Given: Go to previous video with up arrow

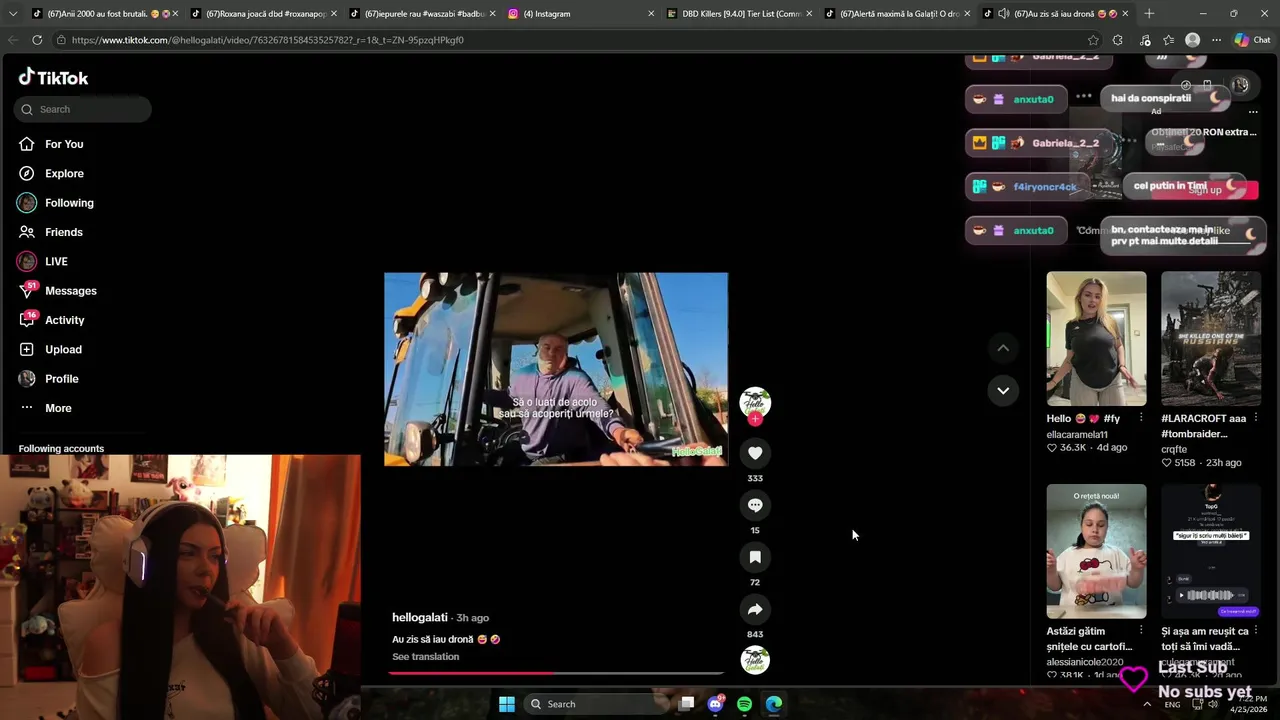Looking at the screenshot, I should pyautogui.click(x=1003, y=347).
